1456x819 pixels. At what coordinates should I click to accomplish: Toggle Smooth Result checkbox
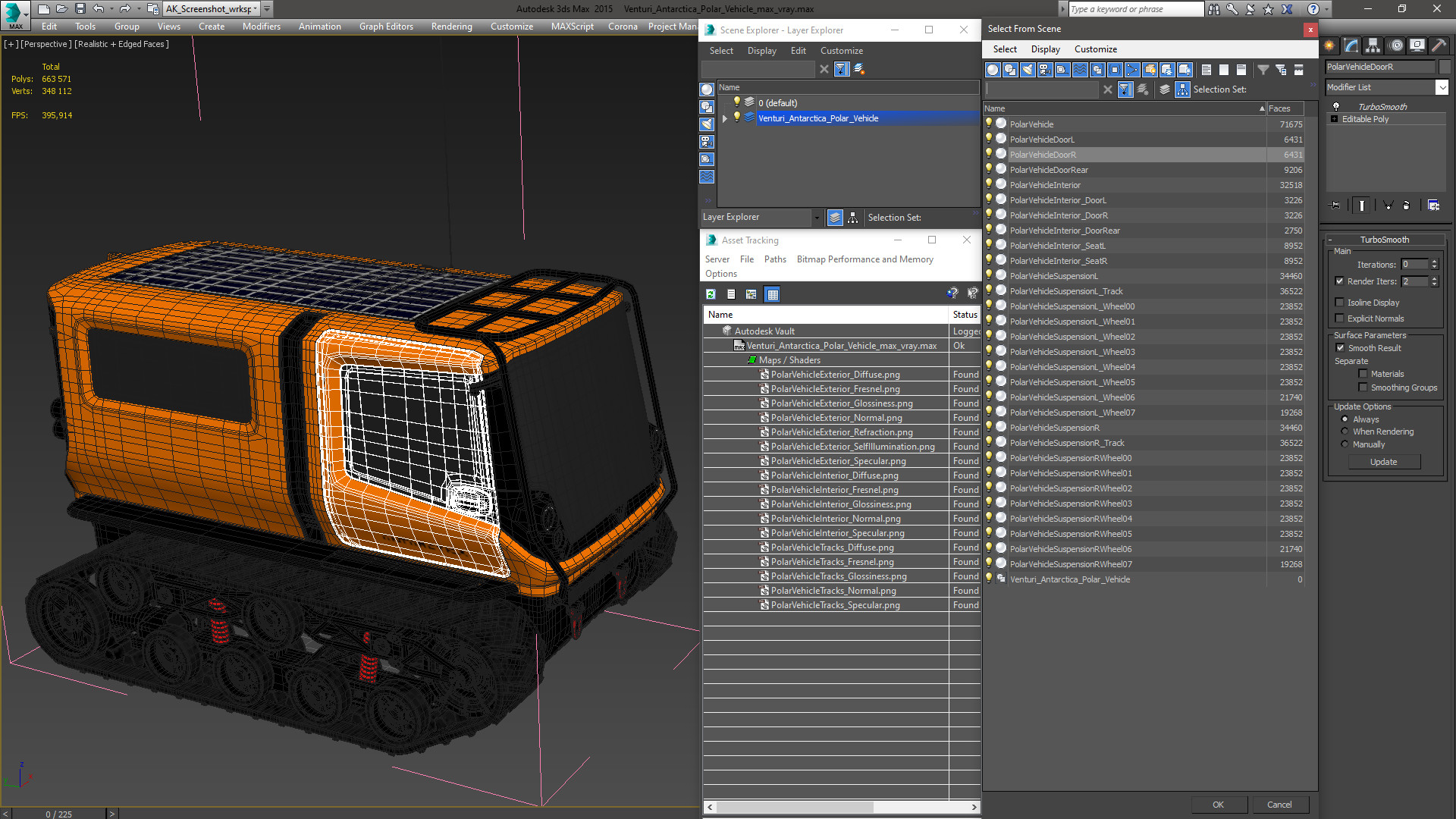tap(1340, 348)
